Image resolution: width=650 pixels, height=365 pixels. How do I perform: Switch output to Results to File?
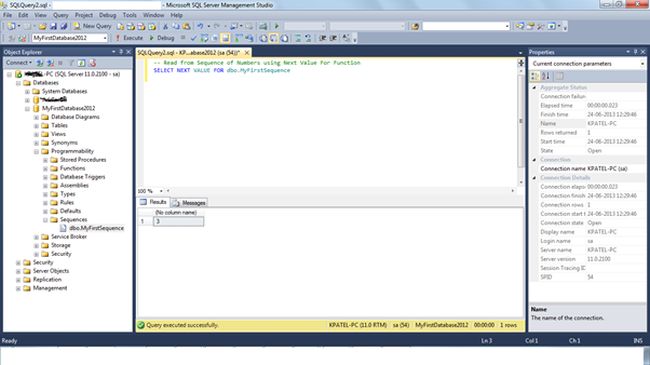tap(284, 38)
